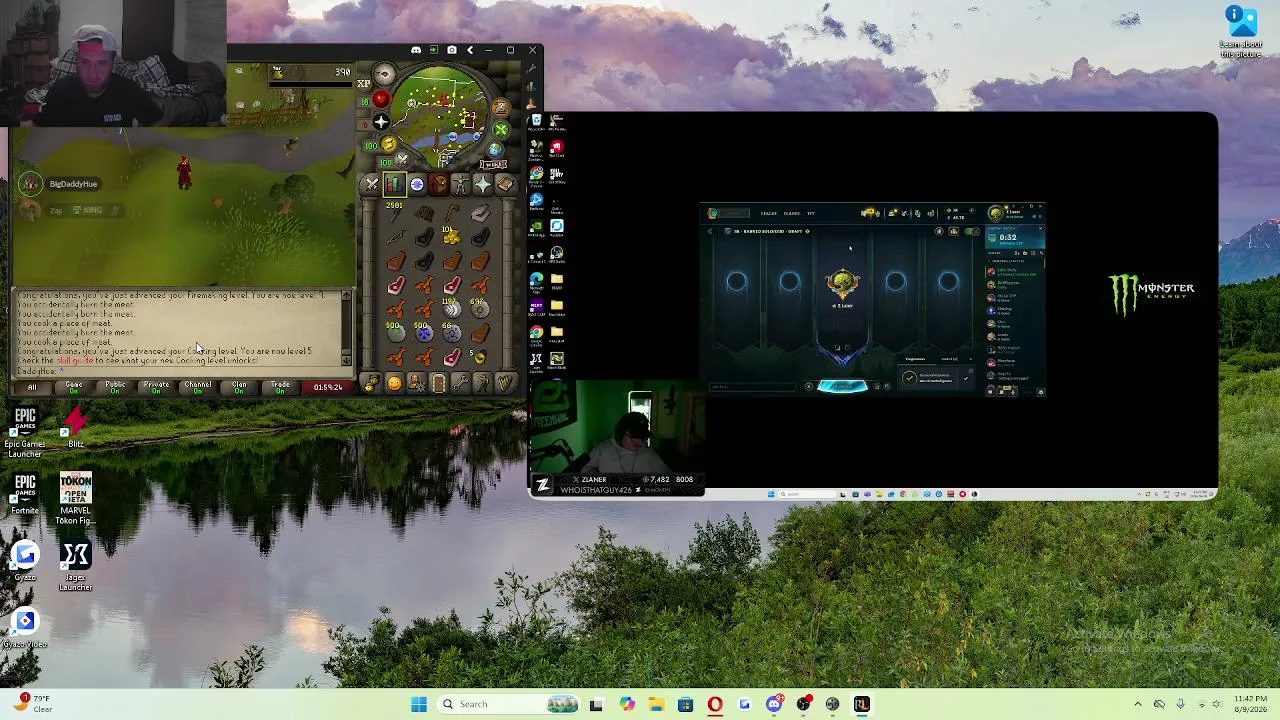The image size is (1280, 720).
Task: Select the coins stack in the inventory
Action: [x=451, y=236]
